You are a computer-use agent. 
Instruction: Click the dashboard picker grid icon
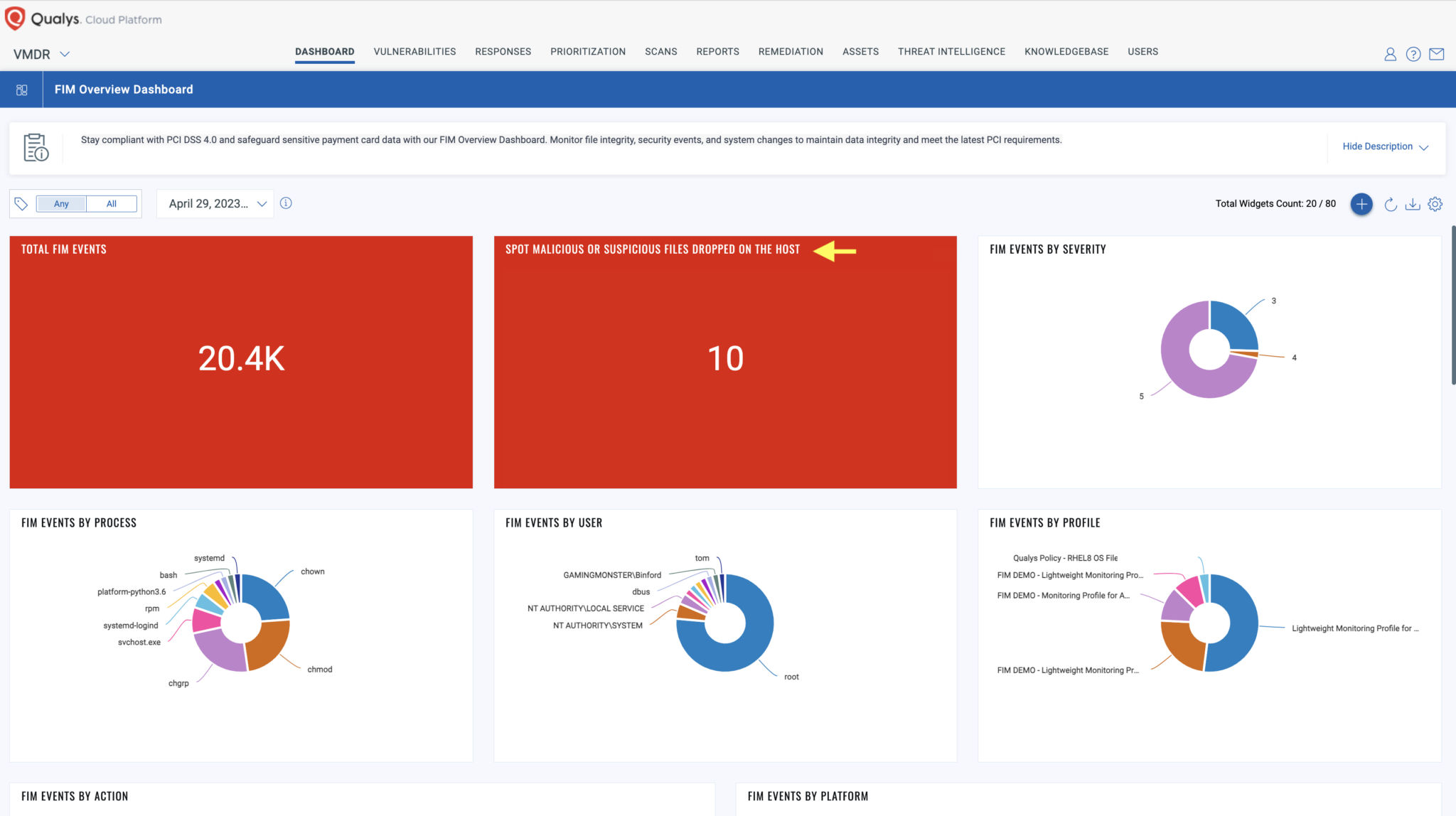coord(21,89)
